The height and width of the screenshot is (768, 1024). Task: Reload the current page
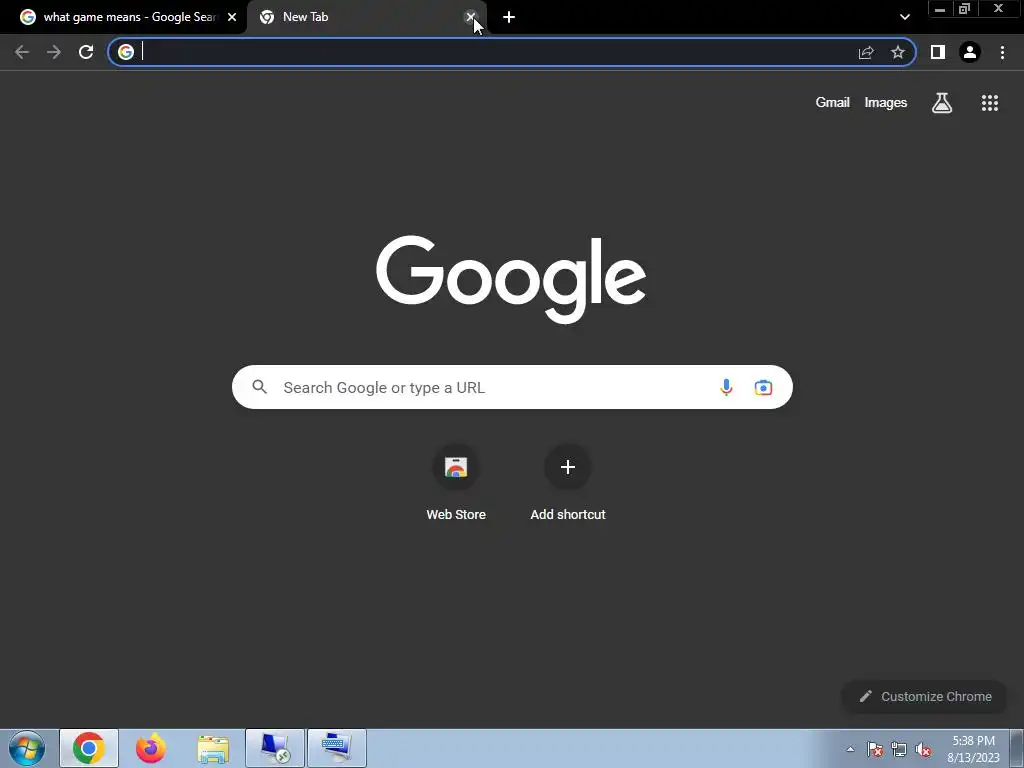pyautogui.click(x=86, y=52)
